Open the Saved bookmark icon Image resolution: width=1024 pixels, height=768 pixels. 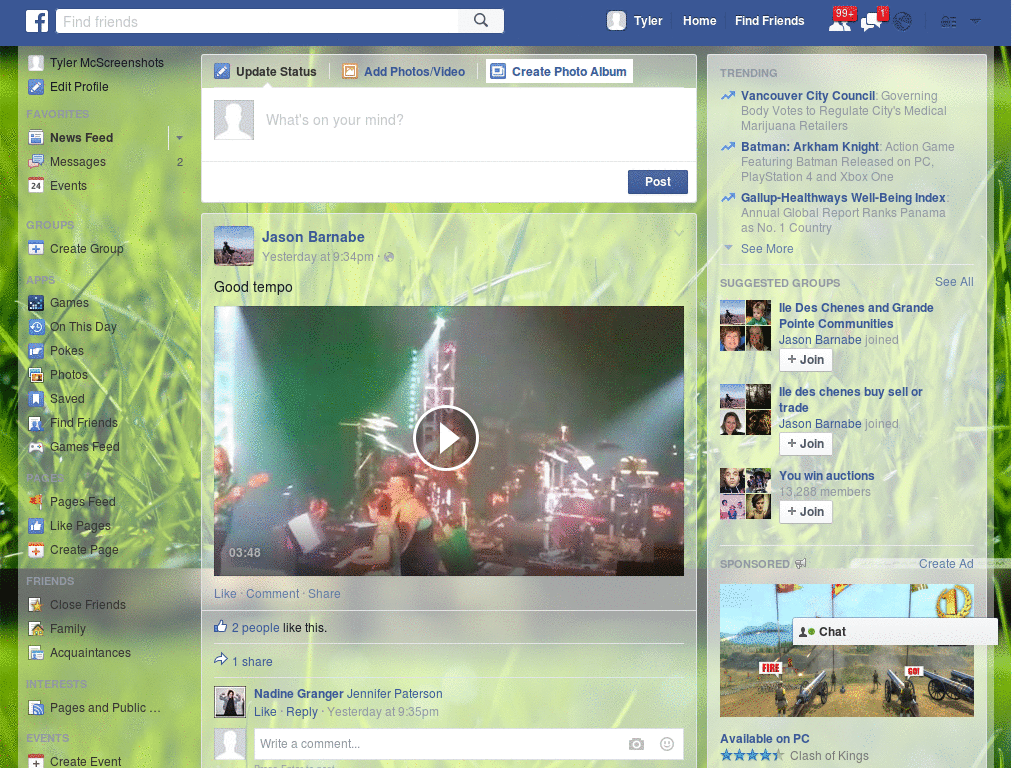(x=36, y=399)
